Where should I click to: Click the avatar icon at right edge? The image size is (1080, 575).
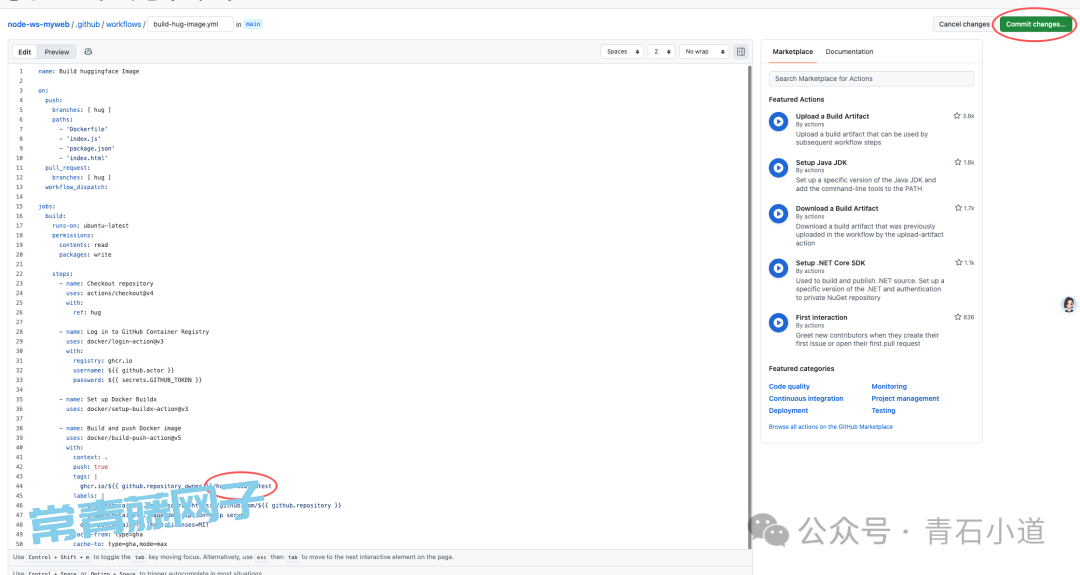1069,304
